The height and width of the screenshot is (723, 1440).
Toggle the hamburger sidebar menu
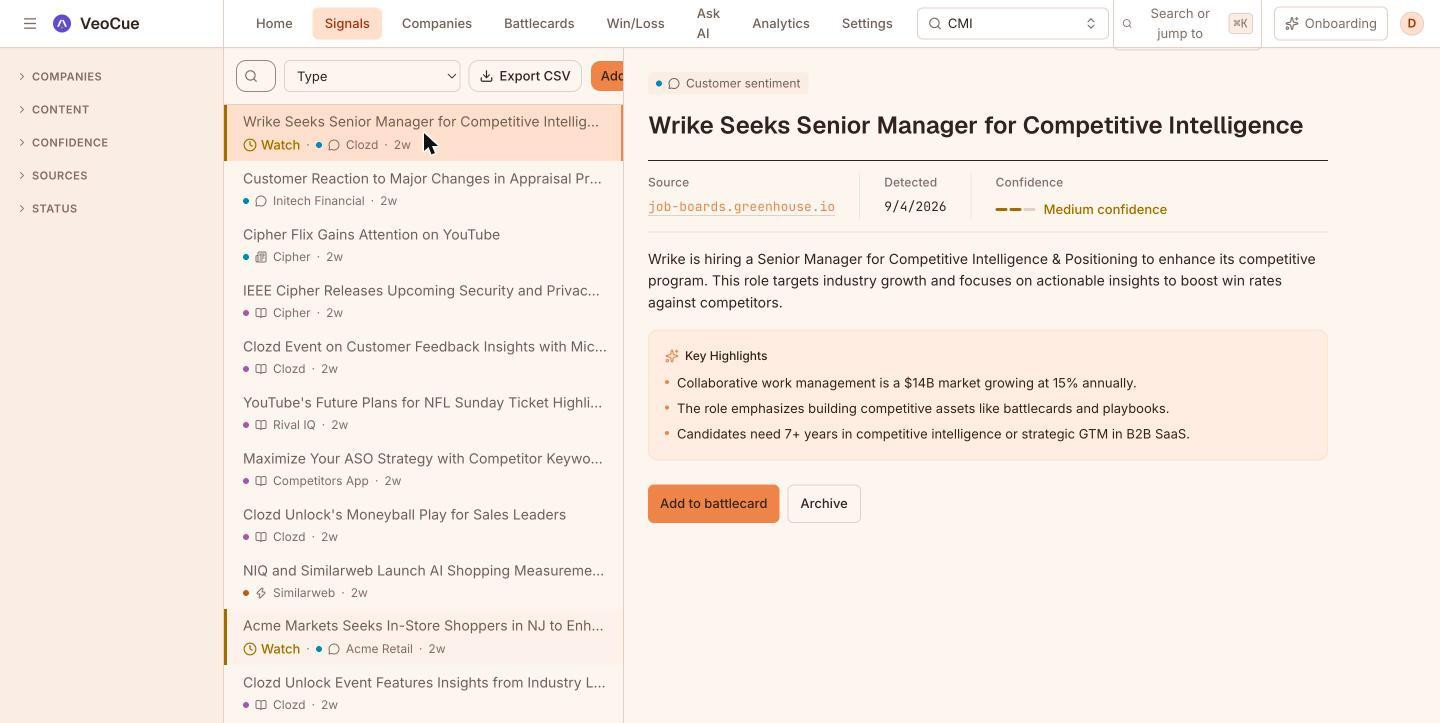pyautogui.click(x=30, y=23)
